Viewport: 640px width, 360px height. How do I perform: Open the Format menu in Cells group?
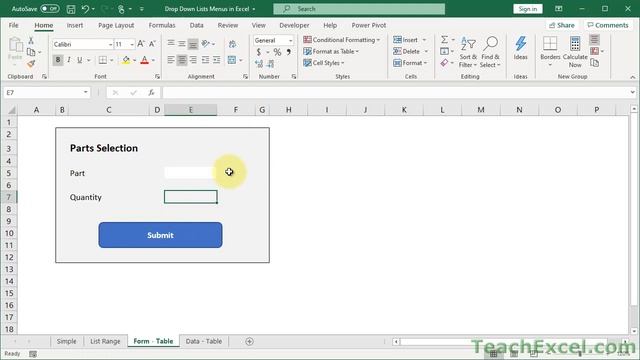pos(410,63)
